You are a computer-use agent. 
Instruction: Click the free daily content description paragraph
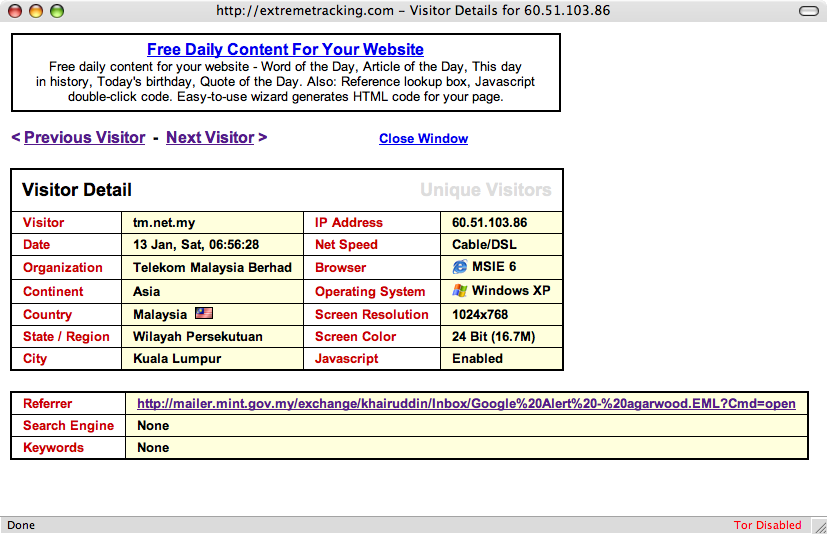coord(285,82)
